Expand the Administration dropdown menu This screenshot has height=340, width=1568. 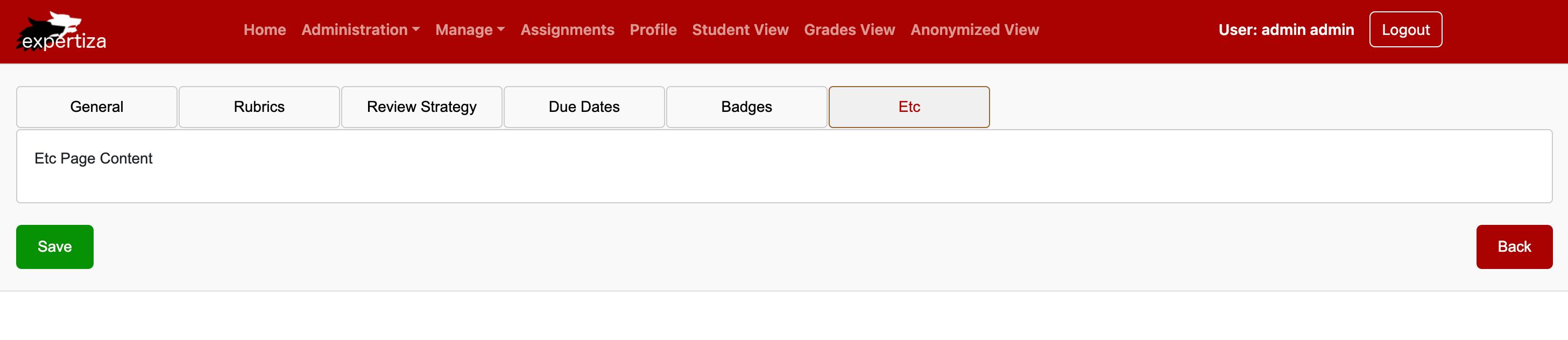pos(360,30)
